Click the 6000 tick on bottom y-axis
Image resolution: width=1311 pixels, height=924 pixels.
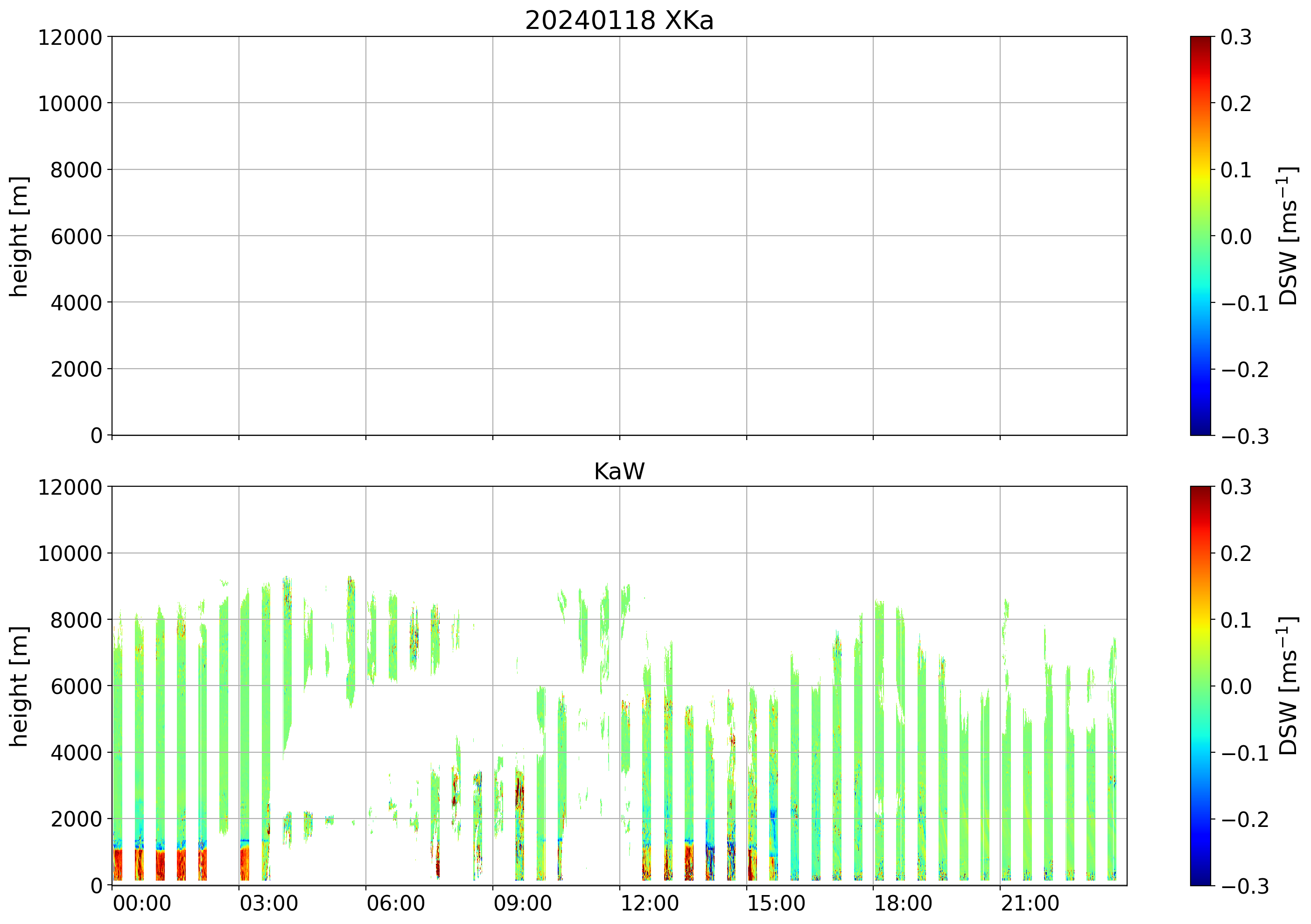coord(76,686)
